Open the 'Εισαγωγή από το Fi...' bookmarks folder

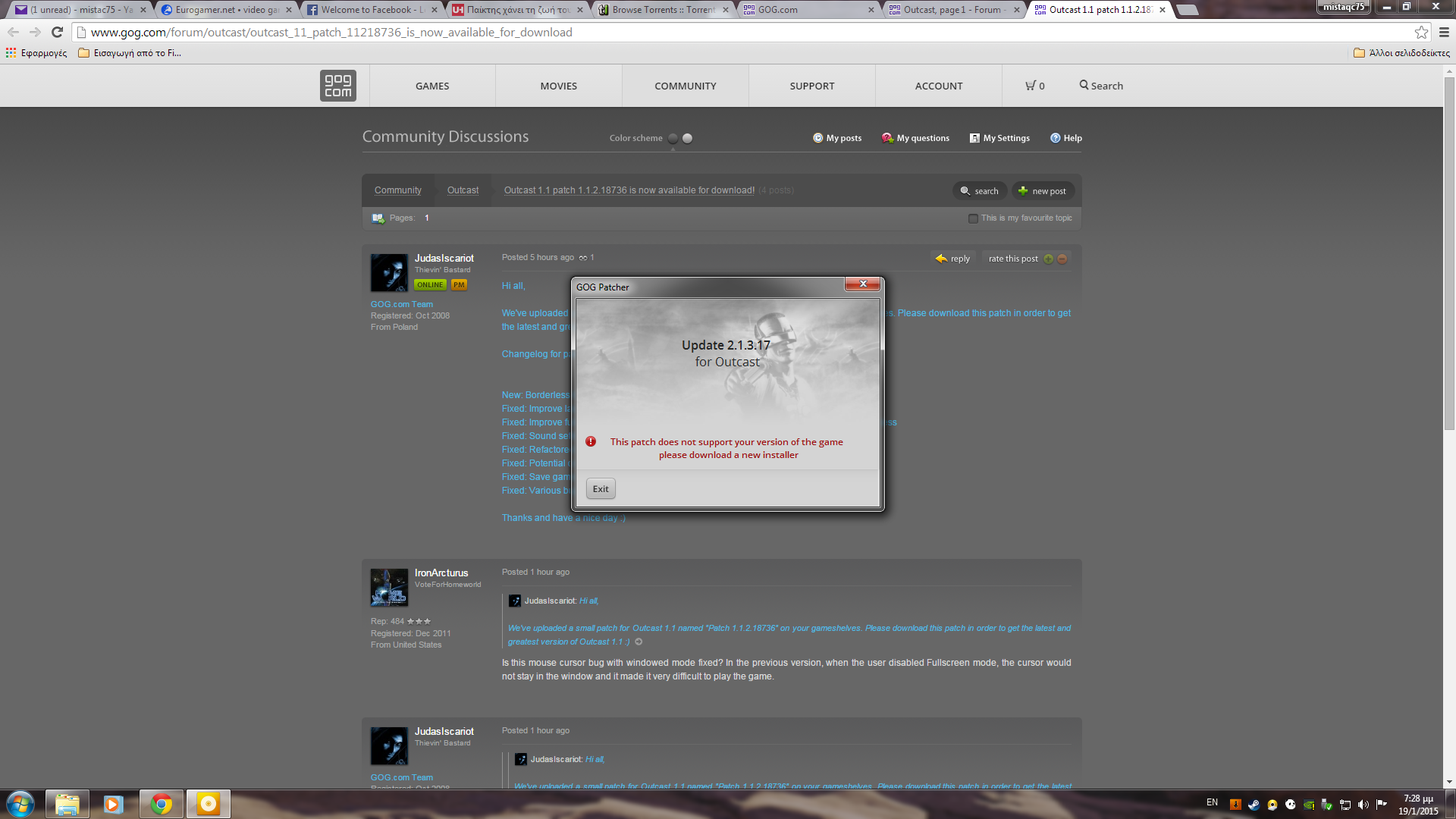pyautogui.click(x=130, y=53)
